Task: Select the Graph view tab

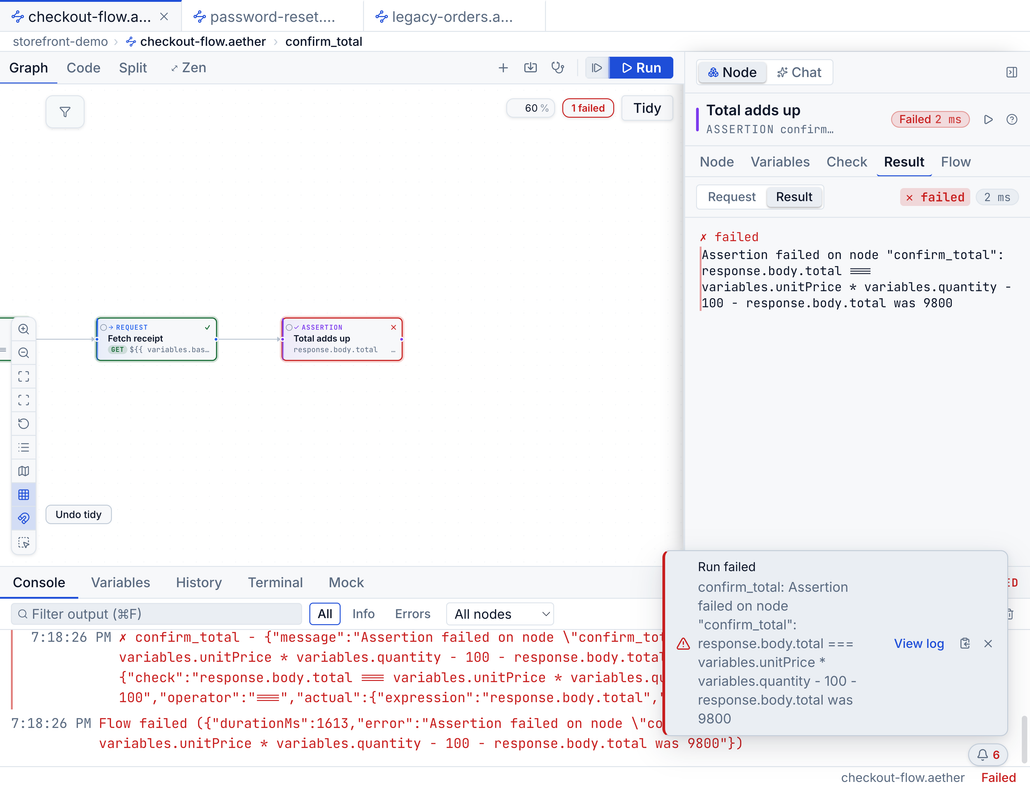Action: [28, 68]
